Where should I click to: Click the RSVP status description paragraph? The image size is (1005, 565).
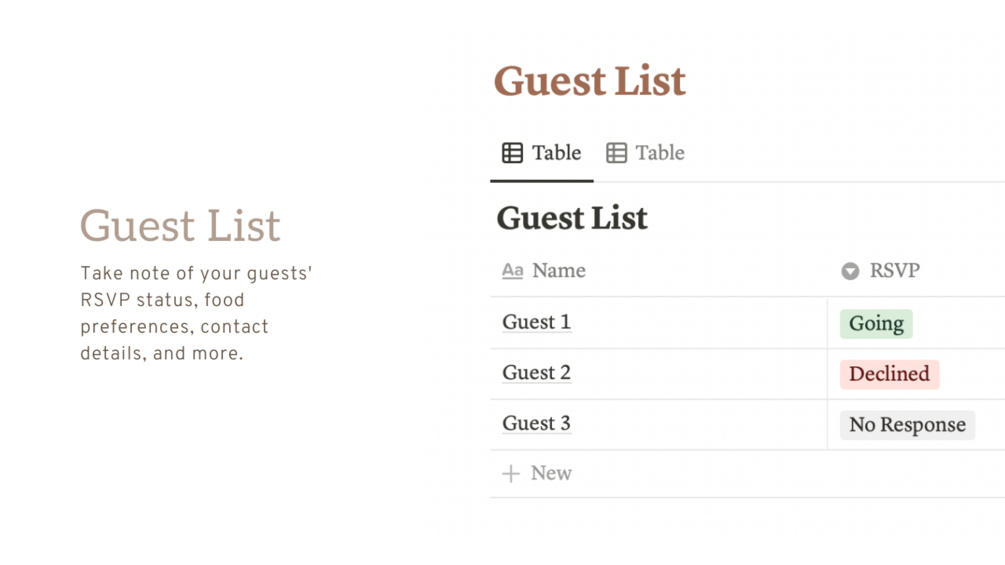(x=196, y=314)
